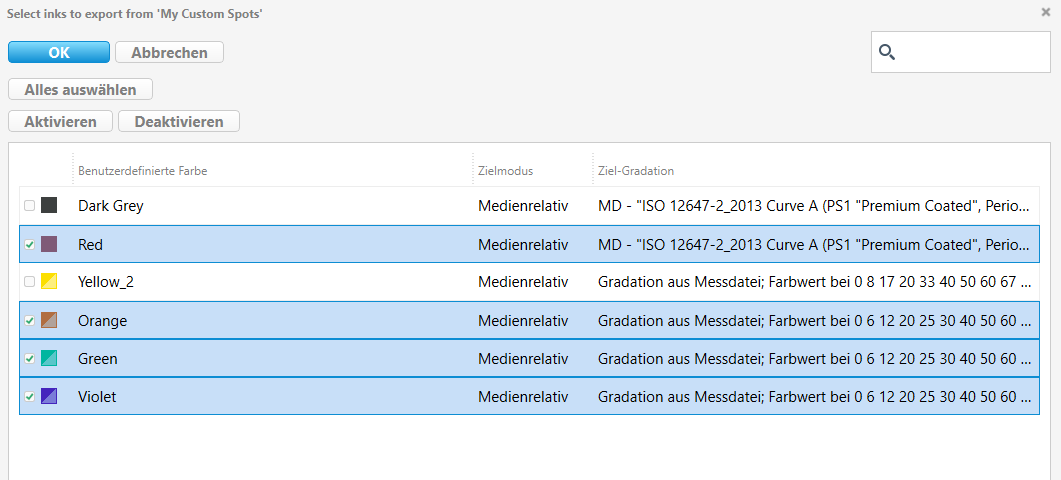This screenshot has width=1061, height=480.
Task: Enable the Dark Grey checkbox
Action: (29, 205)
